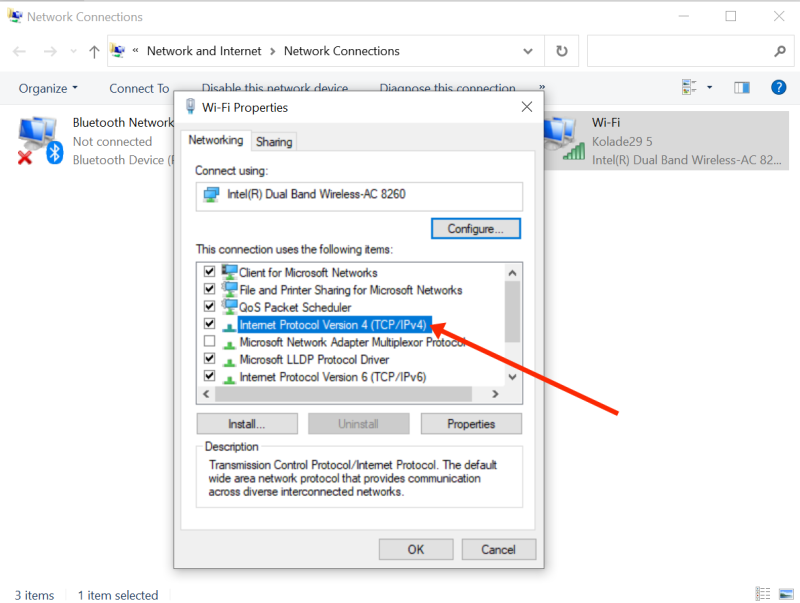The height and width of the screenshot is (603, 800).
Task: Select the Networking tab
Action: tap(216, 140)
